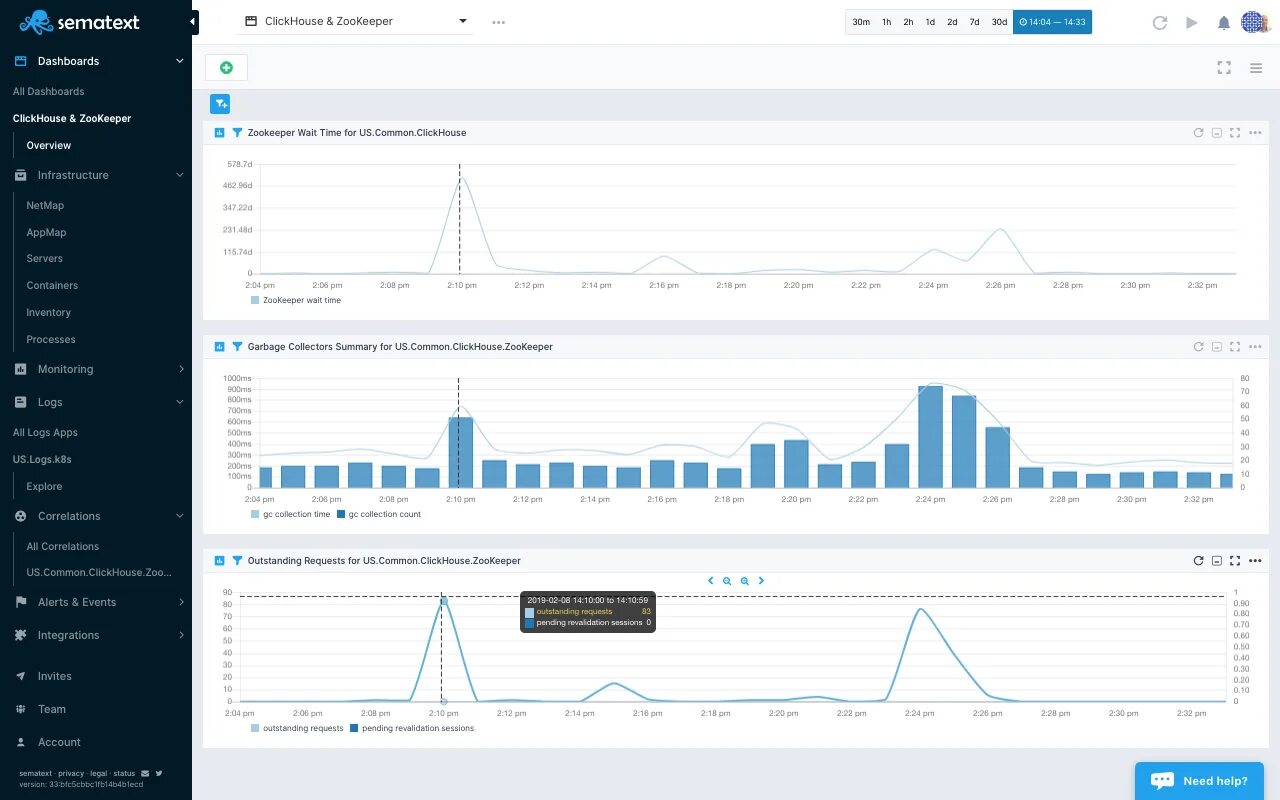Toggle gc collection count legend series
This screenshot has width=1280, height=800.
379,514
